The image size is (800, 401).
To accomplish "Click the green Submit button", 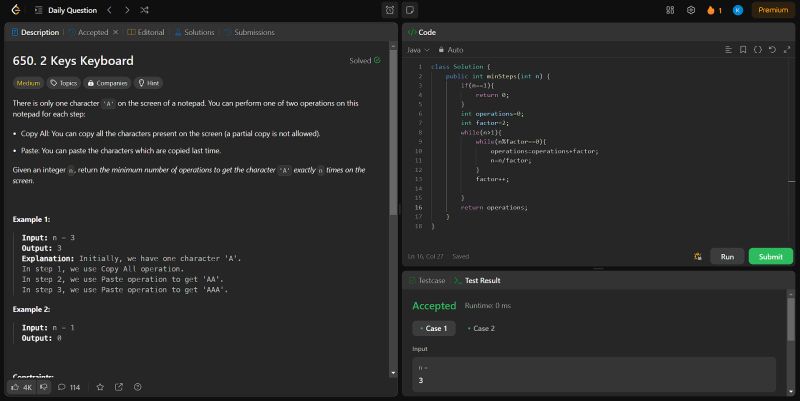I will tap(770, 256).
